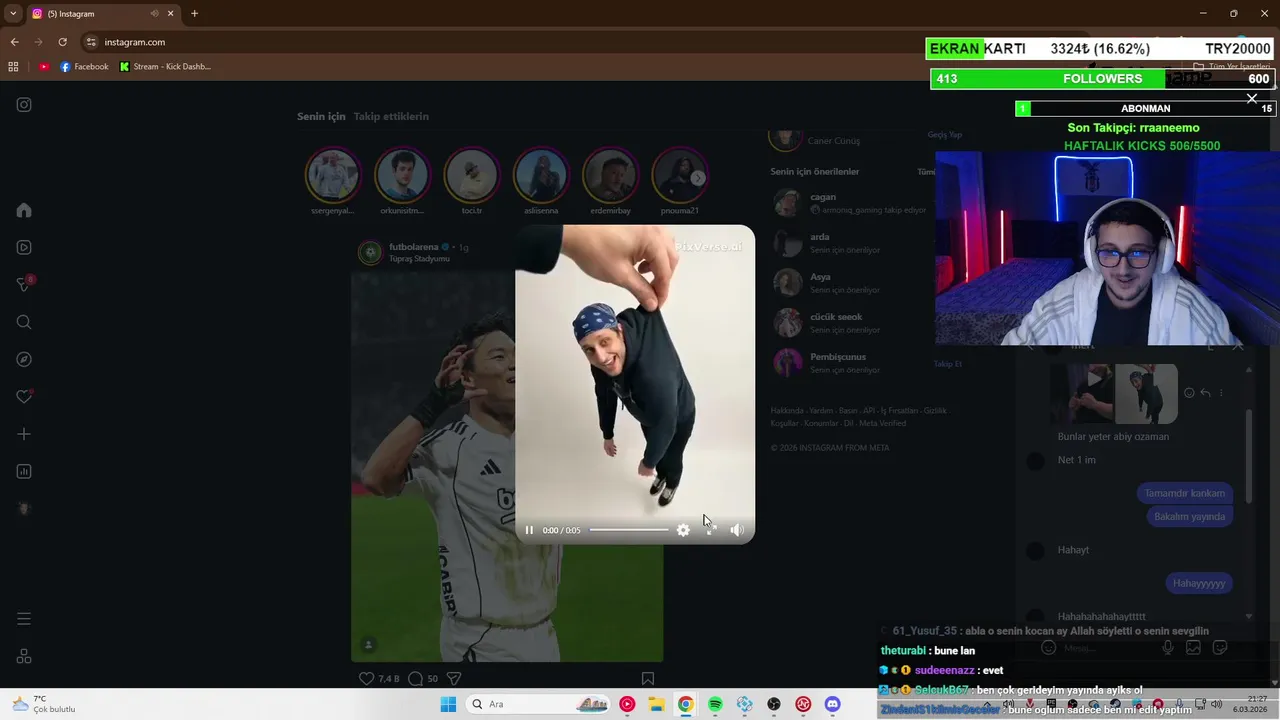Open Messages icon with red badge
This screenshot has height=720, width=1280.
[24, 285]
